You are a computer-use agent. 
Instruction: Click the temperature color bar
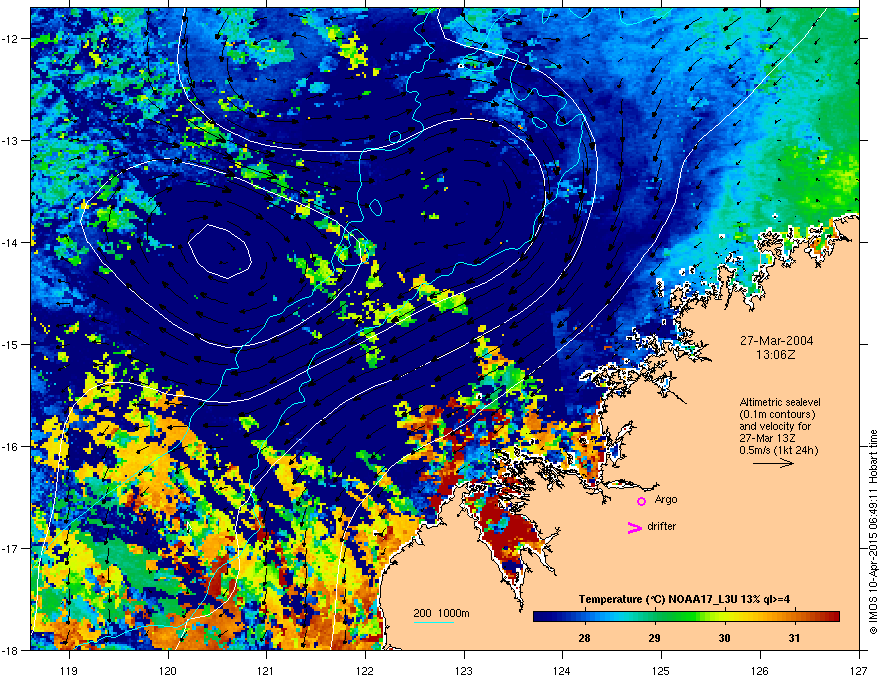coord(686,616)
